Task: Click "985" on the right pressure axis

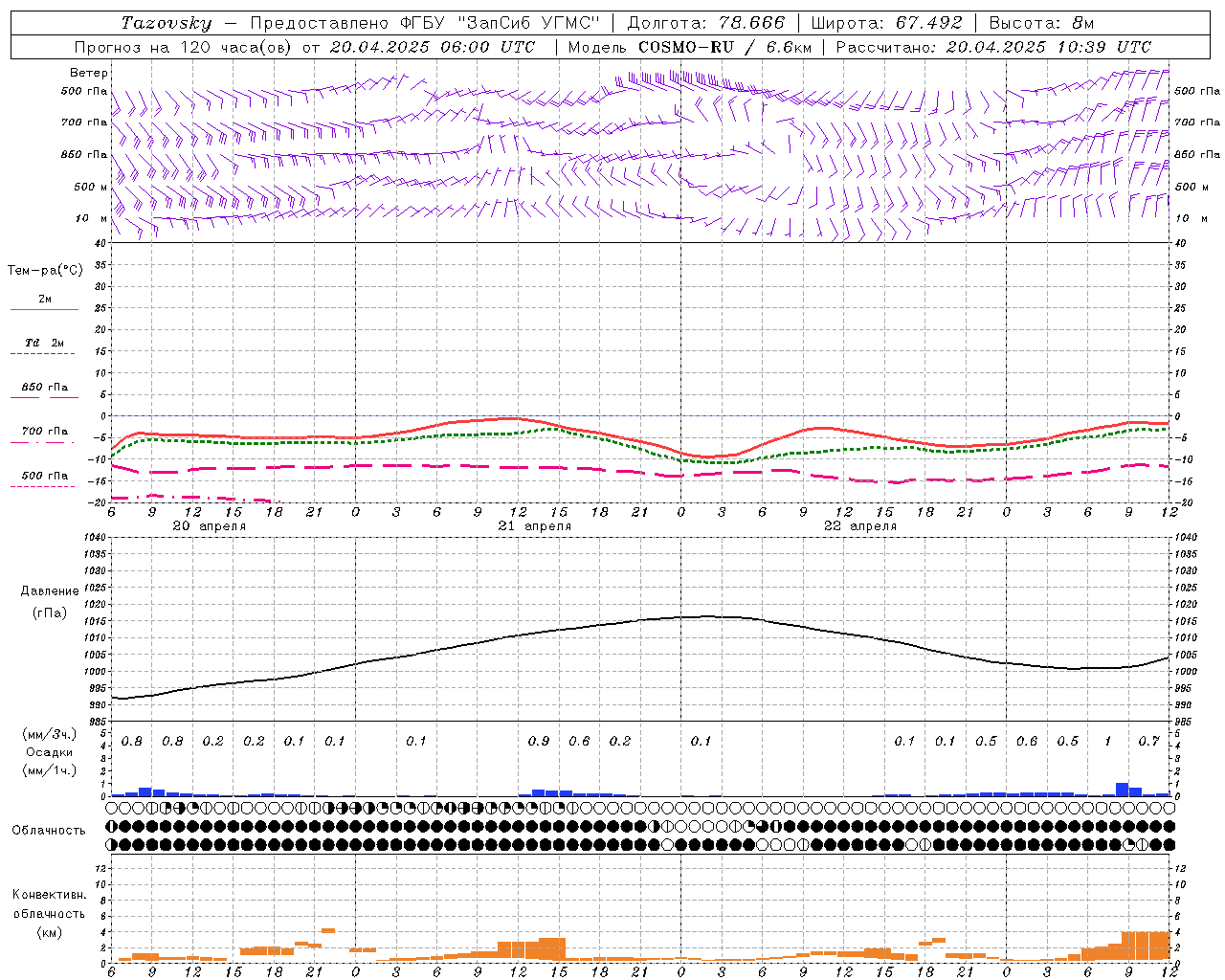Action: click(1184, 722)
